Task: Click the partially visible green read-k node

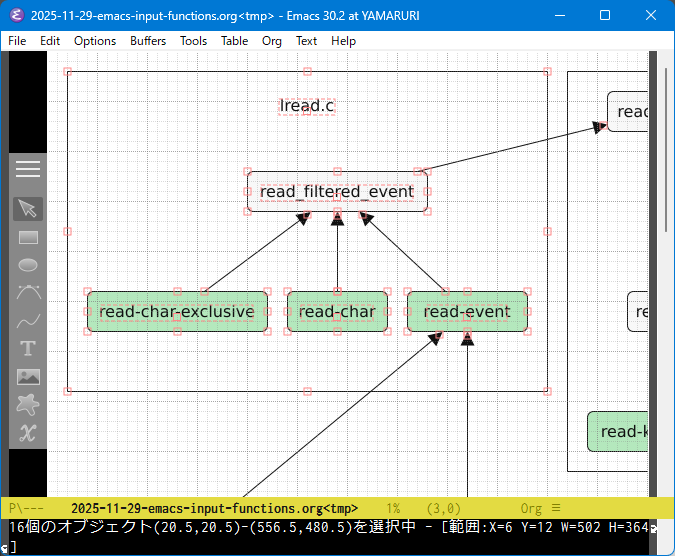Action: point(618,432)
